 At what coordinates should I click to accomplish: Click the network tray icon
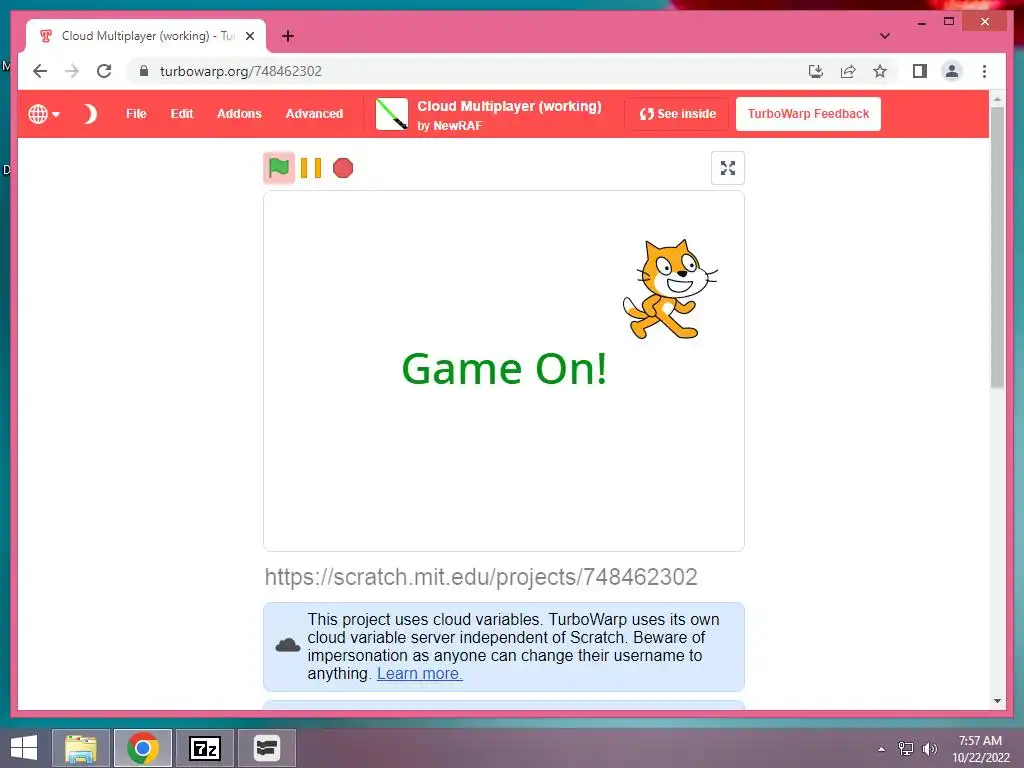(906, 749)
